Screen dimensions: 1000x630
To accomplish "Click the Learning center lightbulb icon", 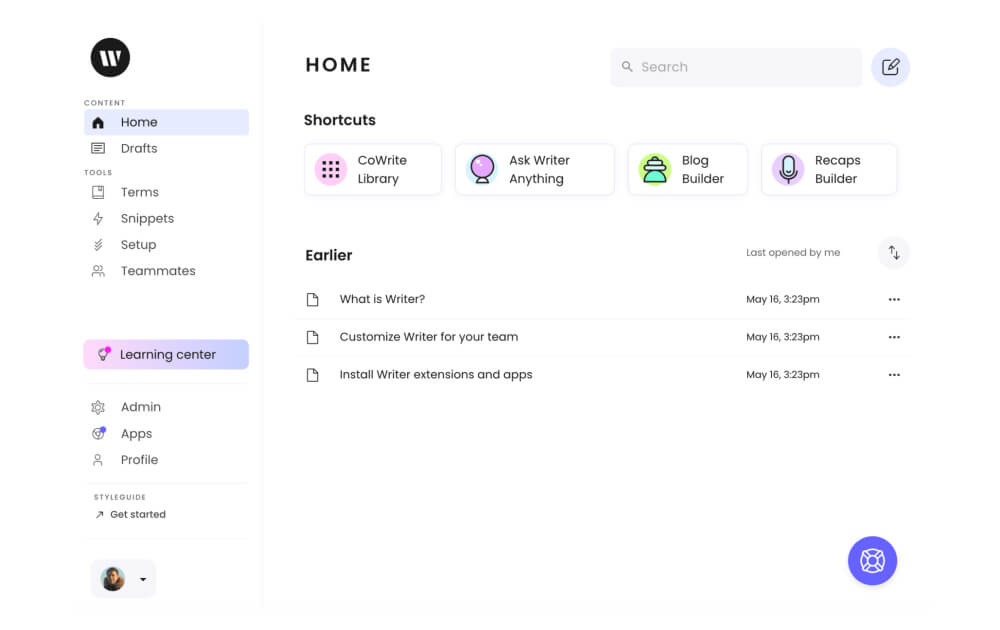I will click(x=103, y=354).
